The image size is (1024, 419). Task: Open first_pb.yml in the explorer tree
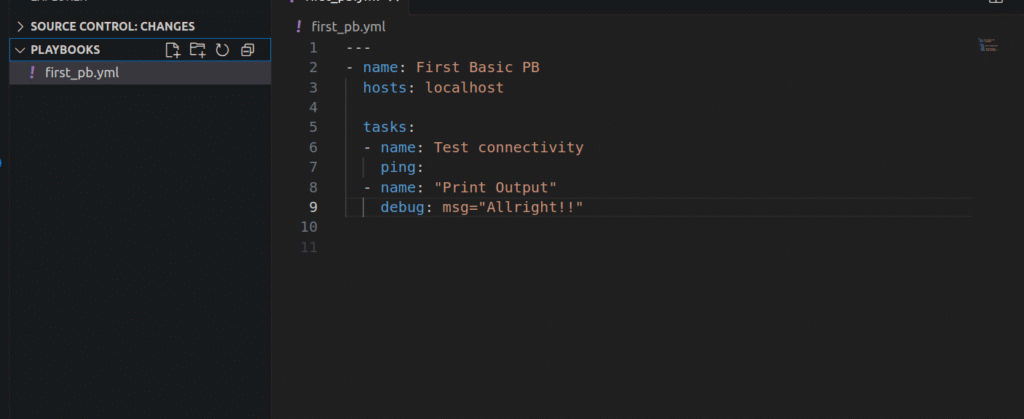pos(82,72)
